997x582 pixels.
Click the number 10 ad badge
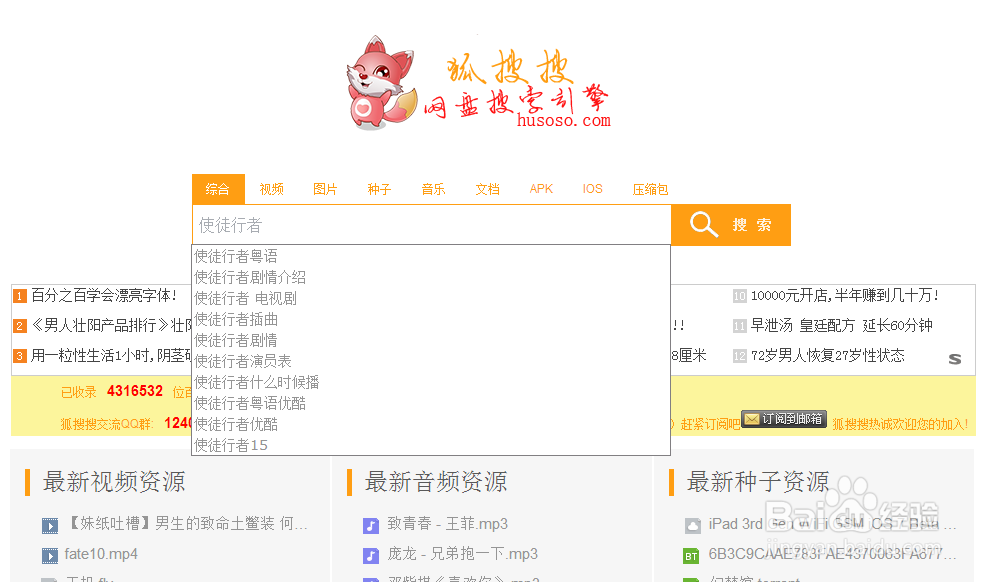pos(739,296)
